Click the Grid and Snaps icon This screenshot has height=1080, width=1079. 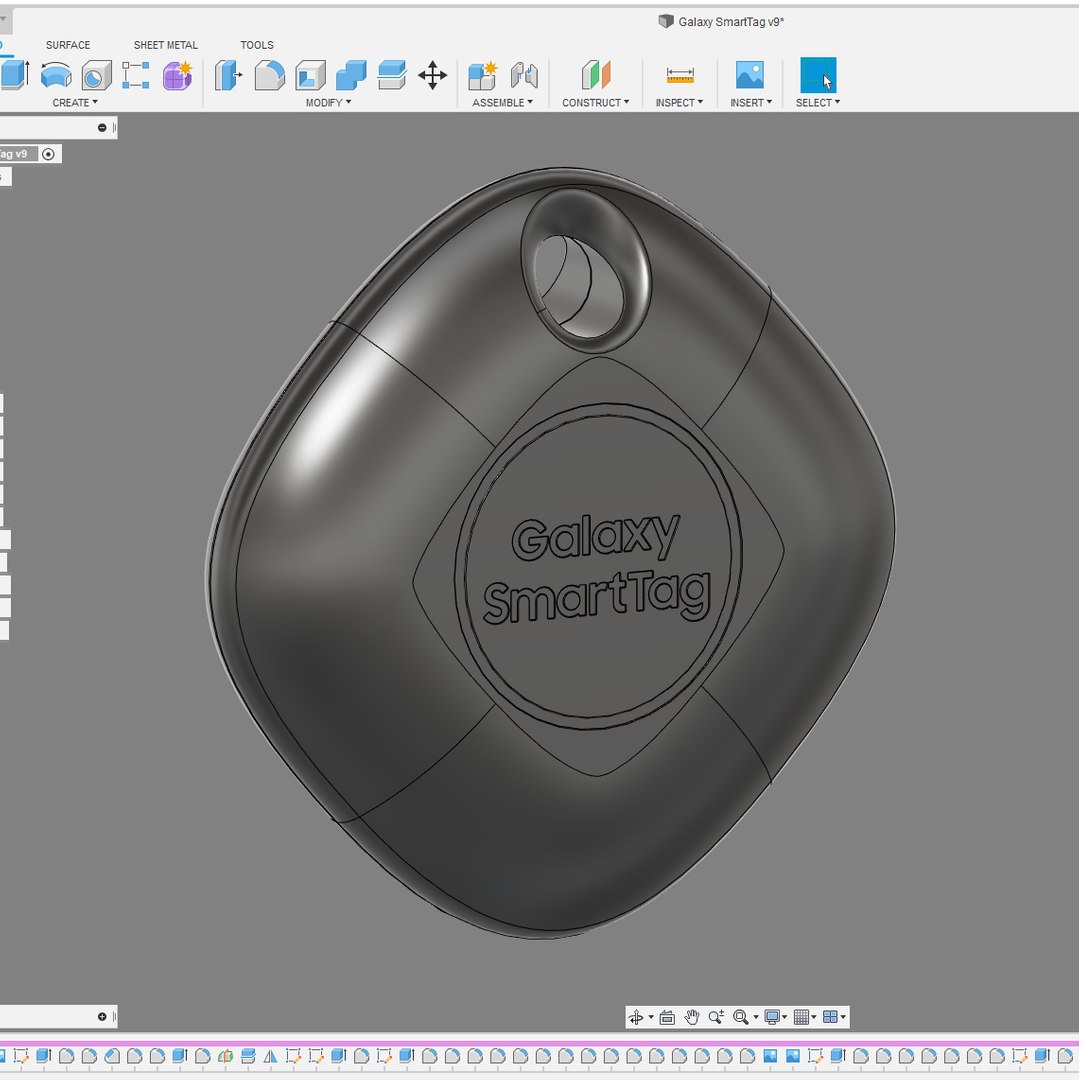[801, 1017]
